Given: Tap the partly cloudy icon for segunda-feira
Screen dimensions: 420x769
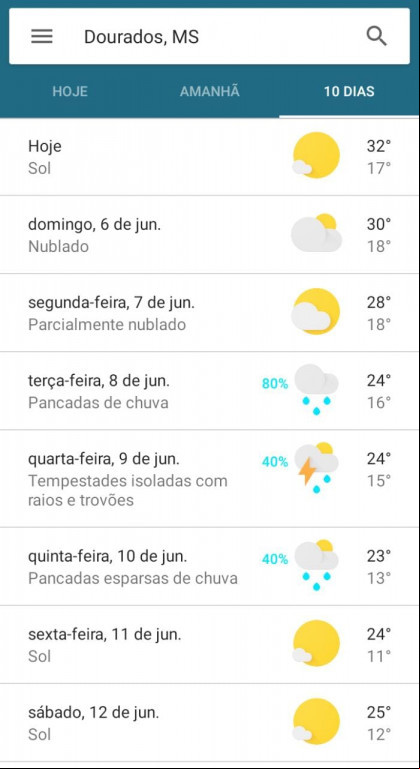Looking at the screenshot, I should click(x=315, y=311).
